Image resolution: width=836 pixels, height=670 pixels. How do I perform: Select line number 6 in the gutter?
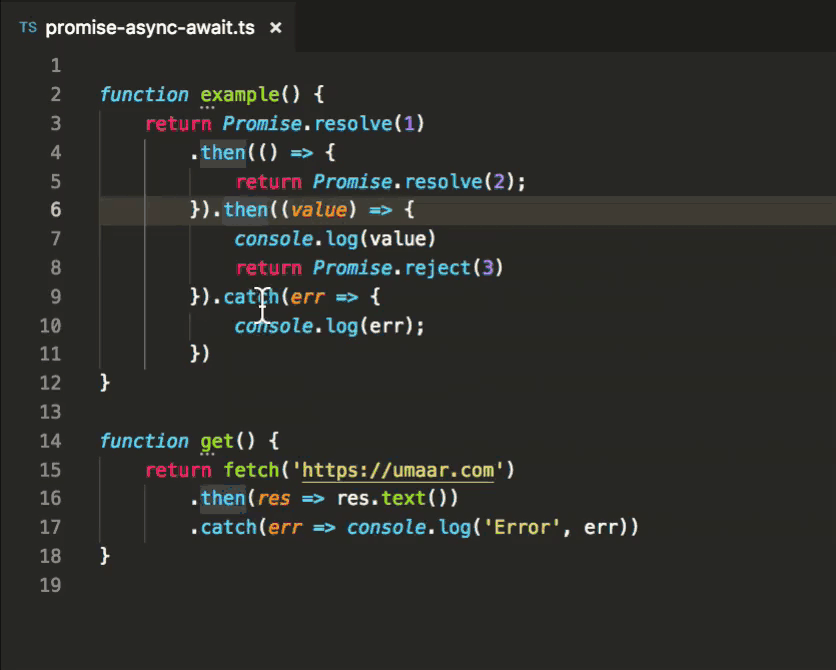56,209
